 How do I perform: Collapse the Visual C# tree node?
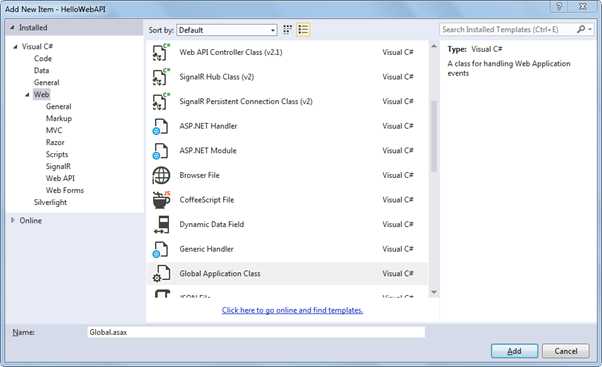tap(15, 47)
